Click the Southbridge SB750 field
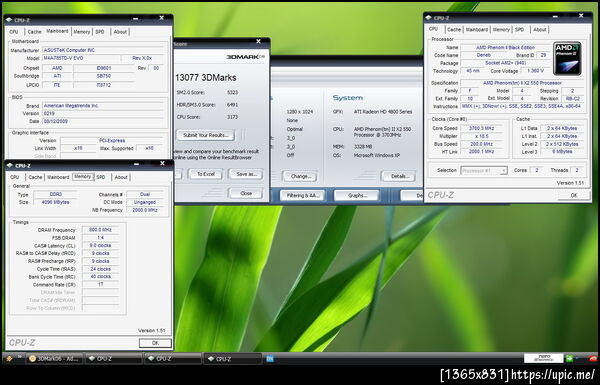Image resolution: width=600 pixels, height=385 pixels. [x=104, y=76]
